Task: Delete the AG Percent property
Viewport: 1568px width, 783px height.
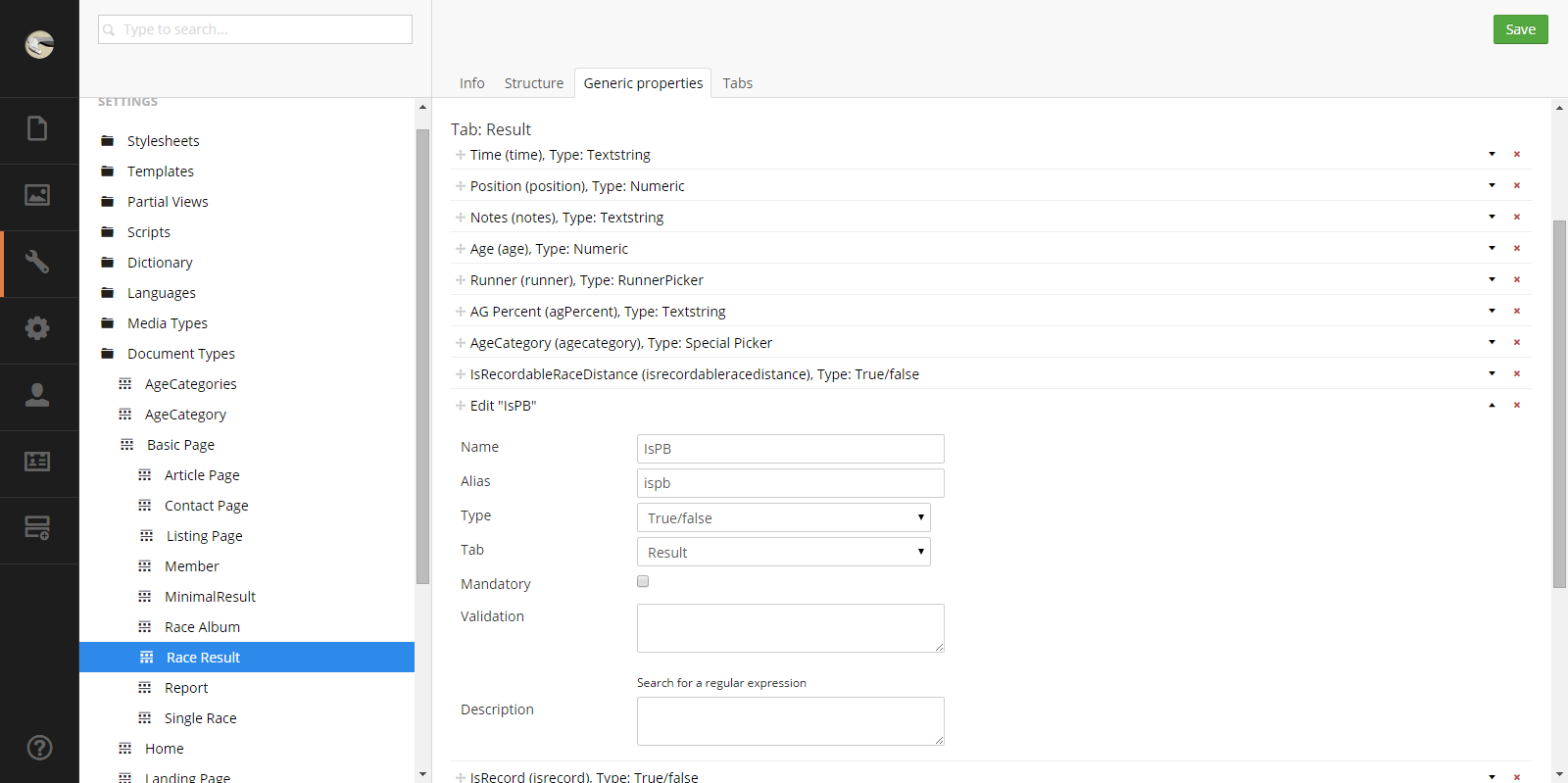Action: point(1517,311)
